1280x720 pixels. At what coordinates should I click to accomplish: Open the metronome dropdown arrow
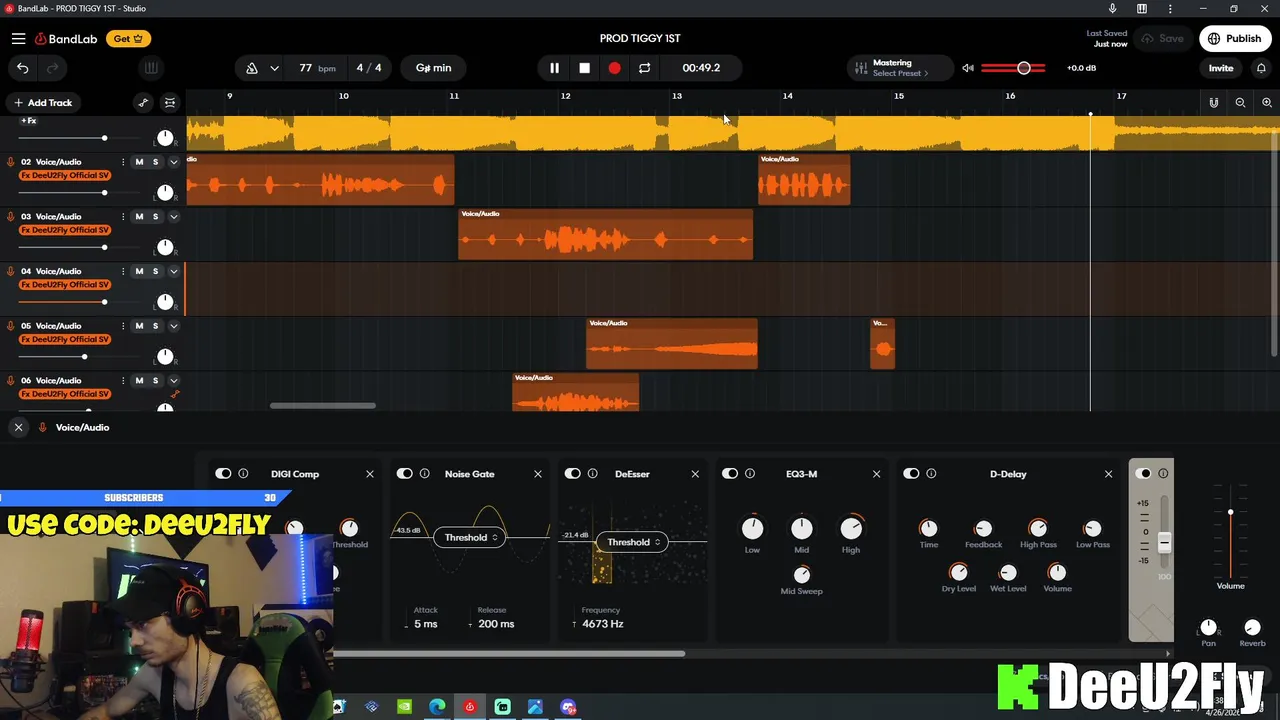pos(274,68)
